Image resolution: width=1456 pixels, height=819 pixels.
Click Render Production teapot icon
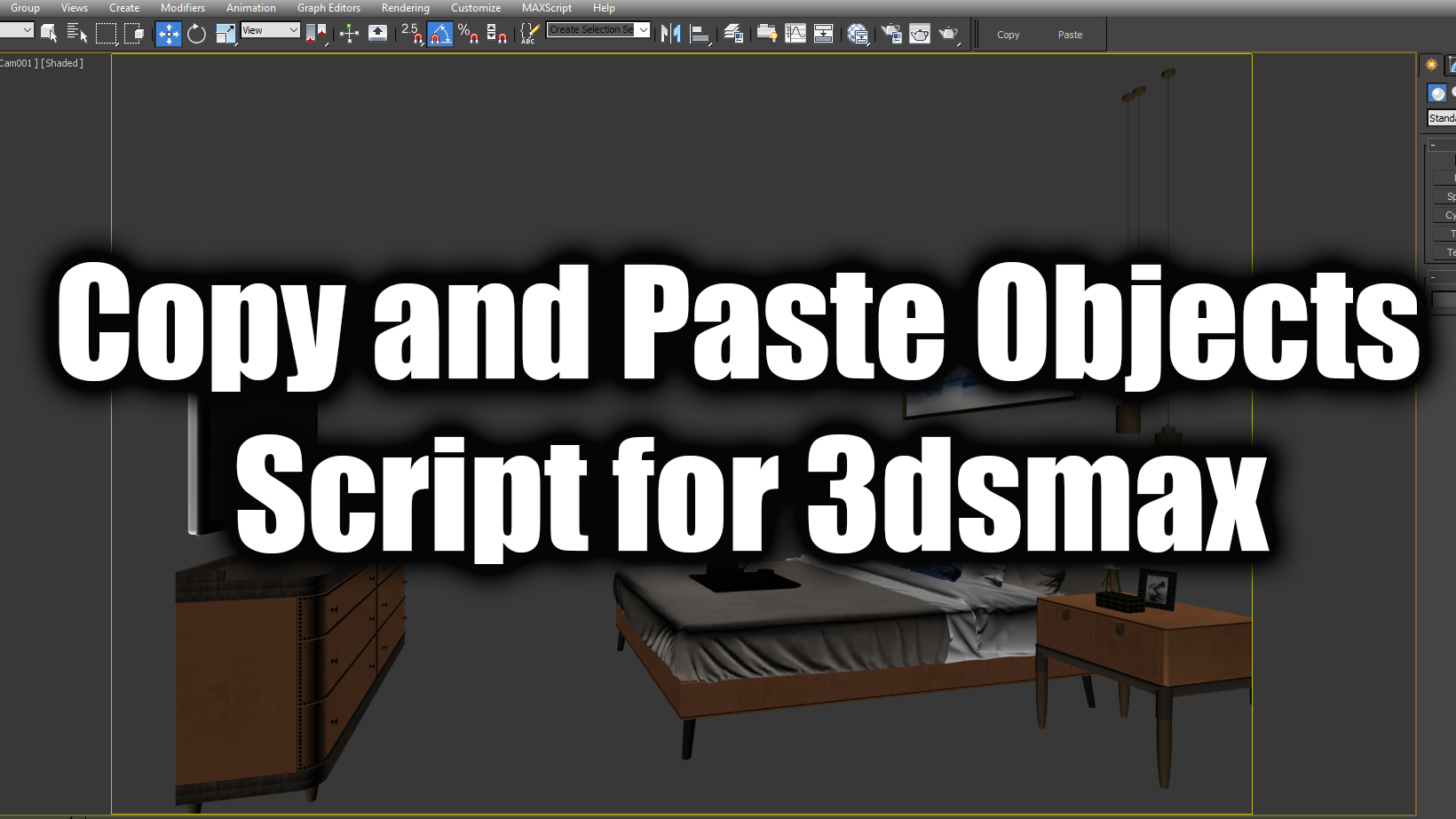click(949, 34)
